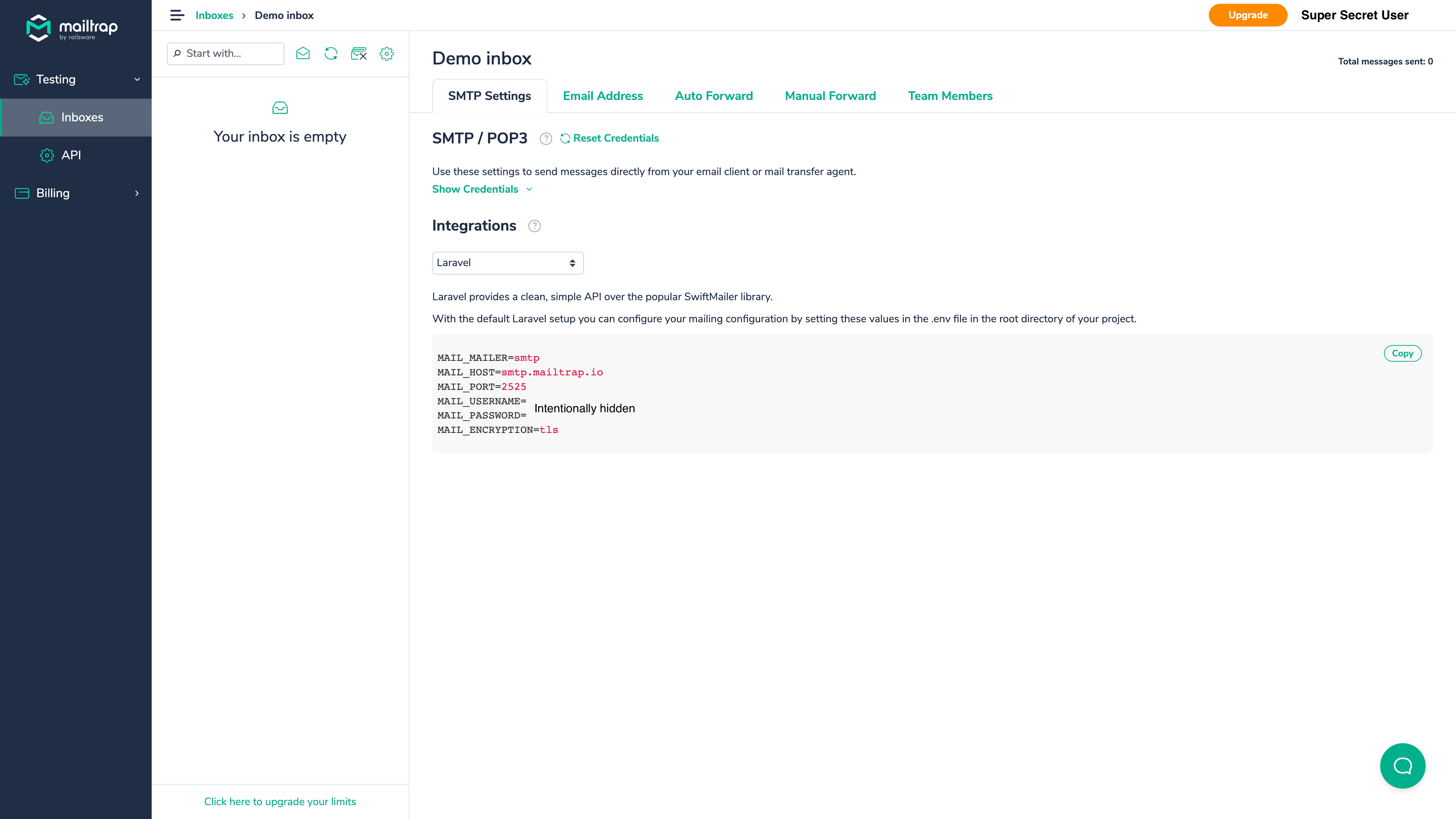Open inbox settings gear icon

(x=387, y=54)
